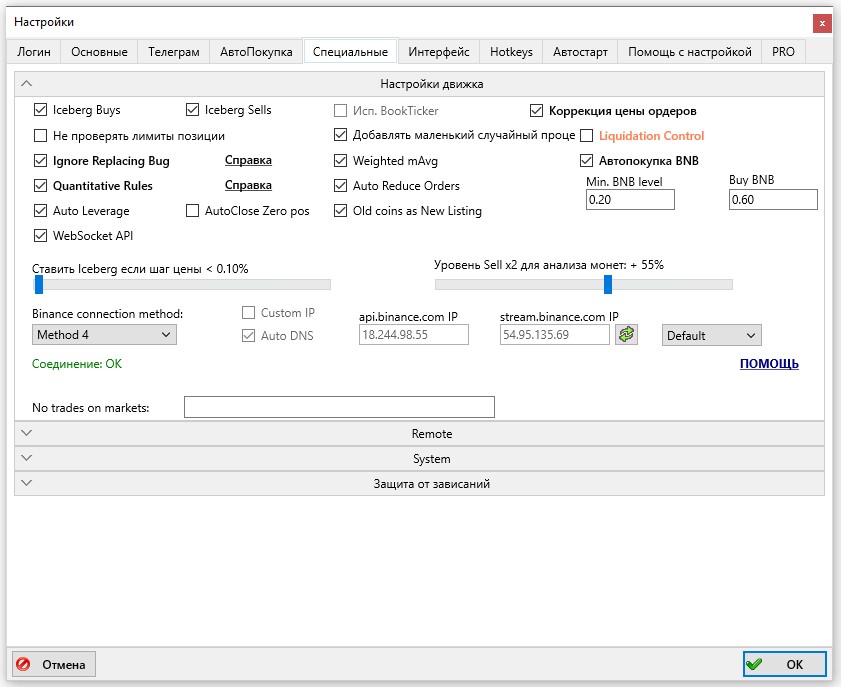841x687 pixels.
Task: Enable Liquidation Control checkbox
Action: 587,136
